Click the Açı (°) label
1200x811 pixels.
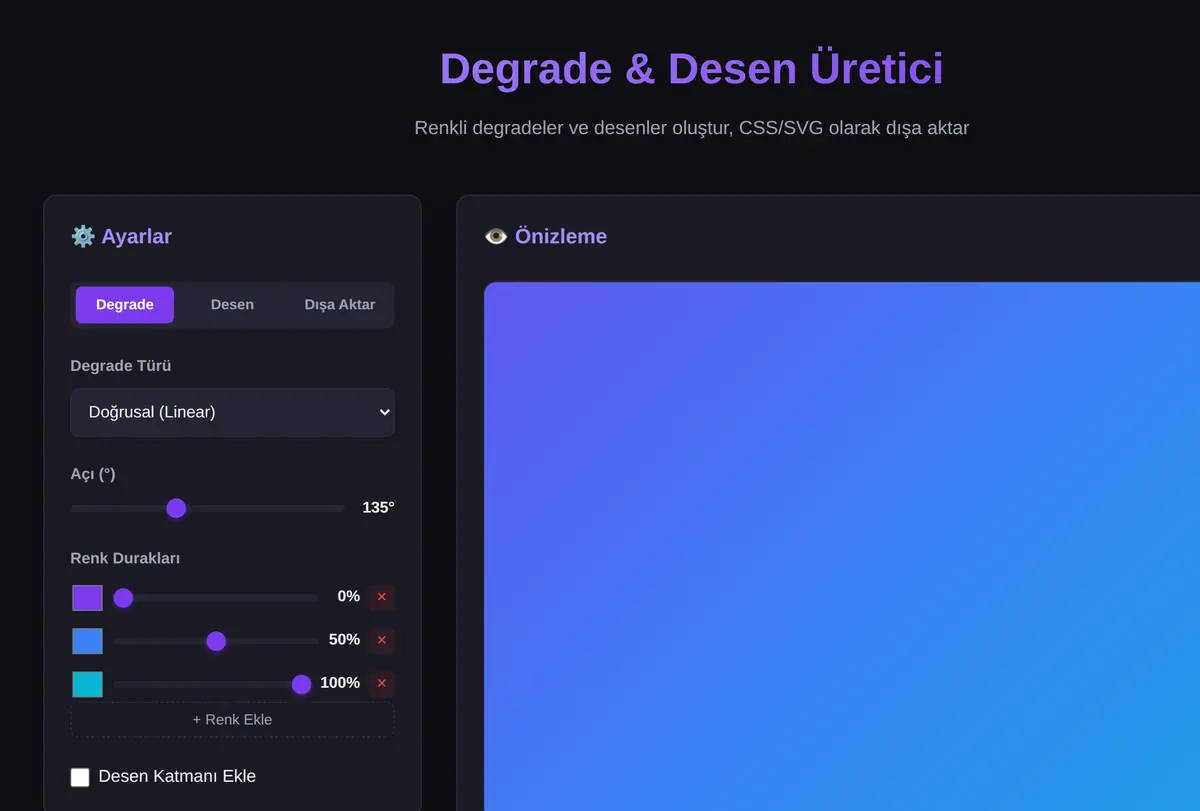(x=93, y=474)
